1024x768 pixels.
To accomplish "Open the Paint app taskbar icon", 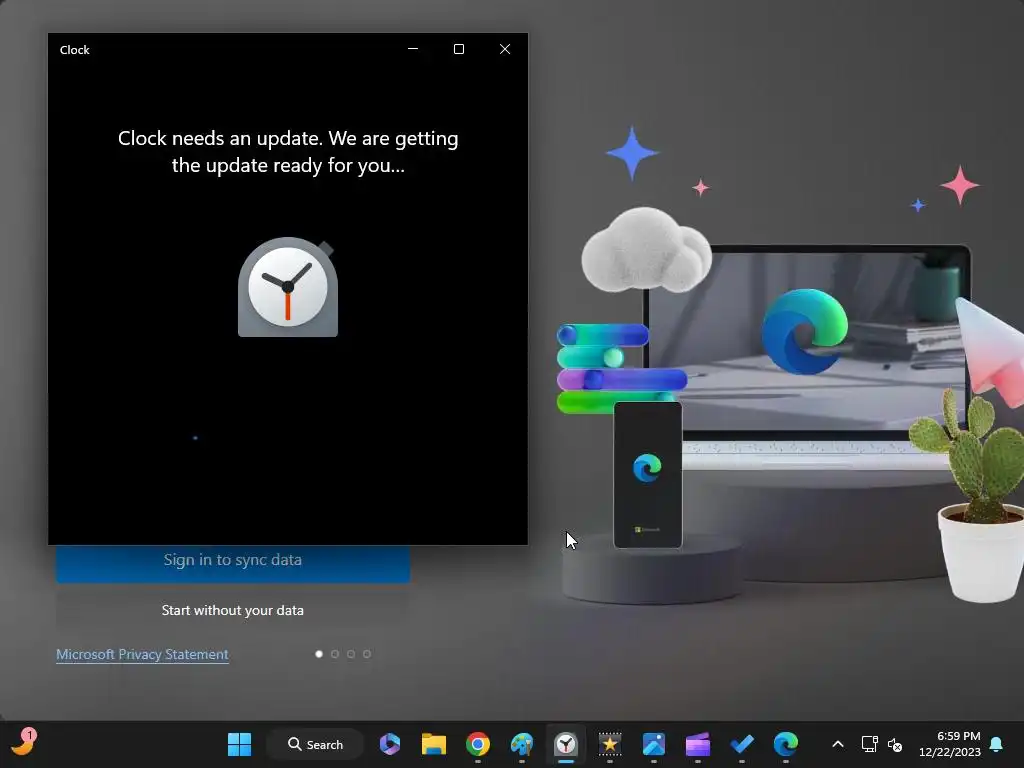I will tap(522, 744).
